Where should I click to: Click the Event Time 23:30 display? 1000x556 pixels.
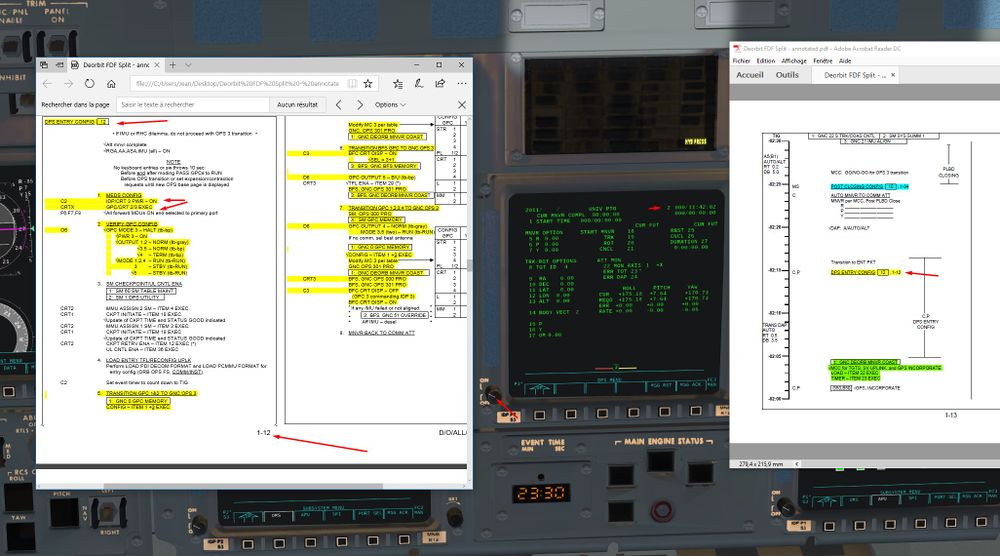click(x=540, y=493)
